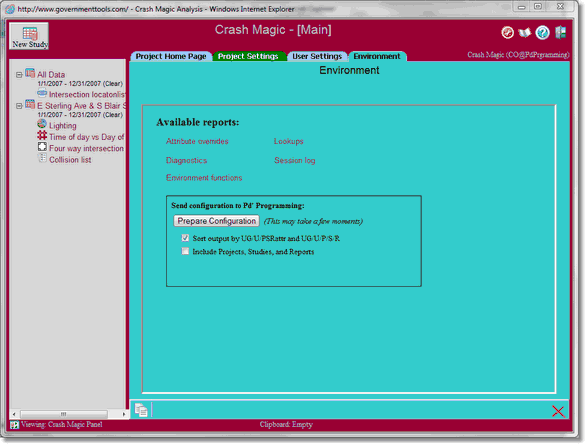Open the Collision list report
The width and height of the screenshot is (586, 445).
(70, 160)
